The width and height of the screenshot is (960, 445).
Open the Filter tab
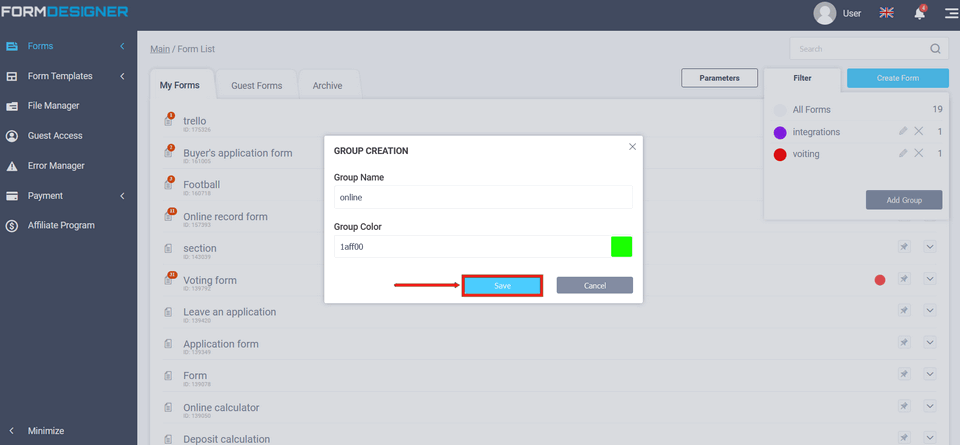click(802, 78)
